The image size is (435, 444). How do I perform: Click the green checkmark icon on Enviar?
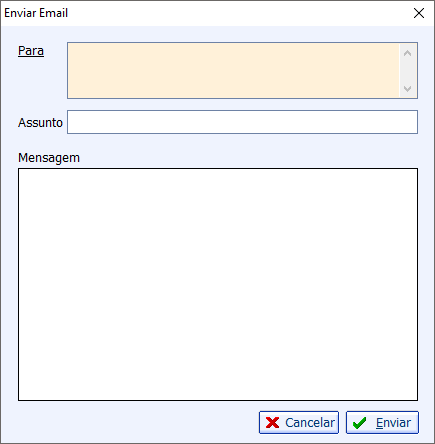click(x=359, y=423)
